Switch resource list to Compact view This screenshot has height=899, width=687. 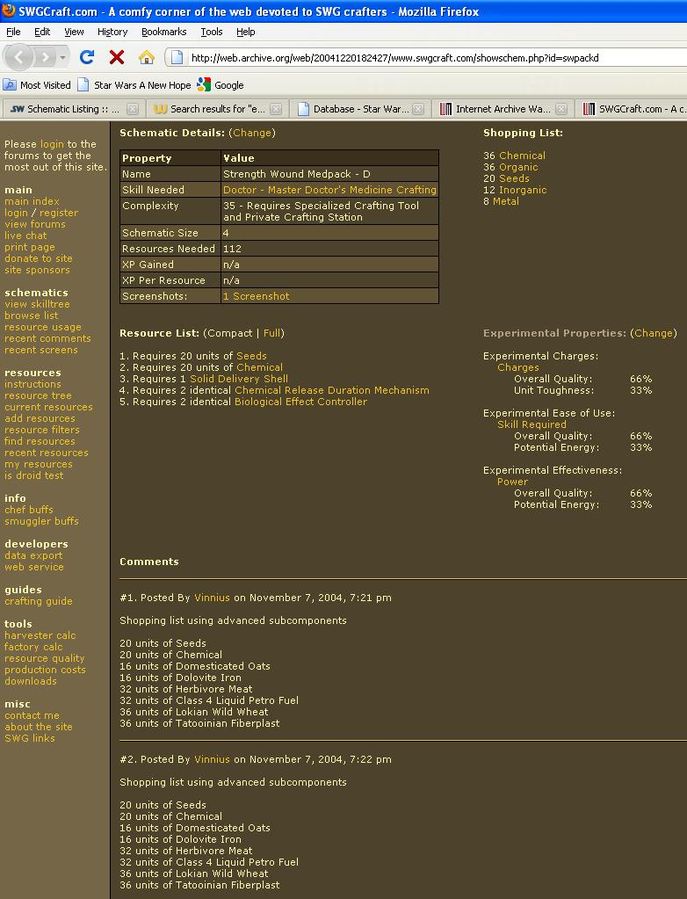[230, 333]
